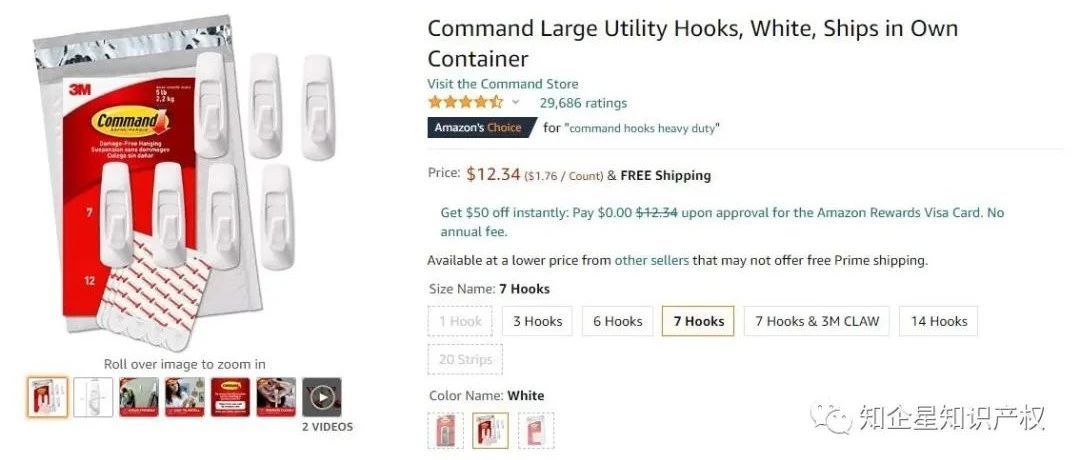Viewport: 1080px width, 460px height.
Task: Choose the 6 Hooks size option
Action: [617, 321]
